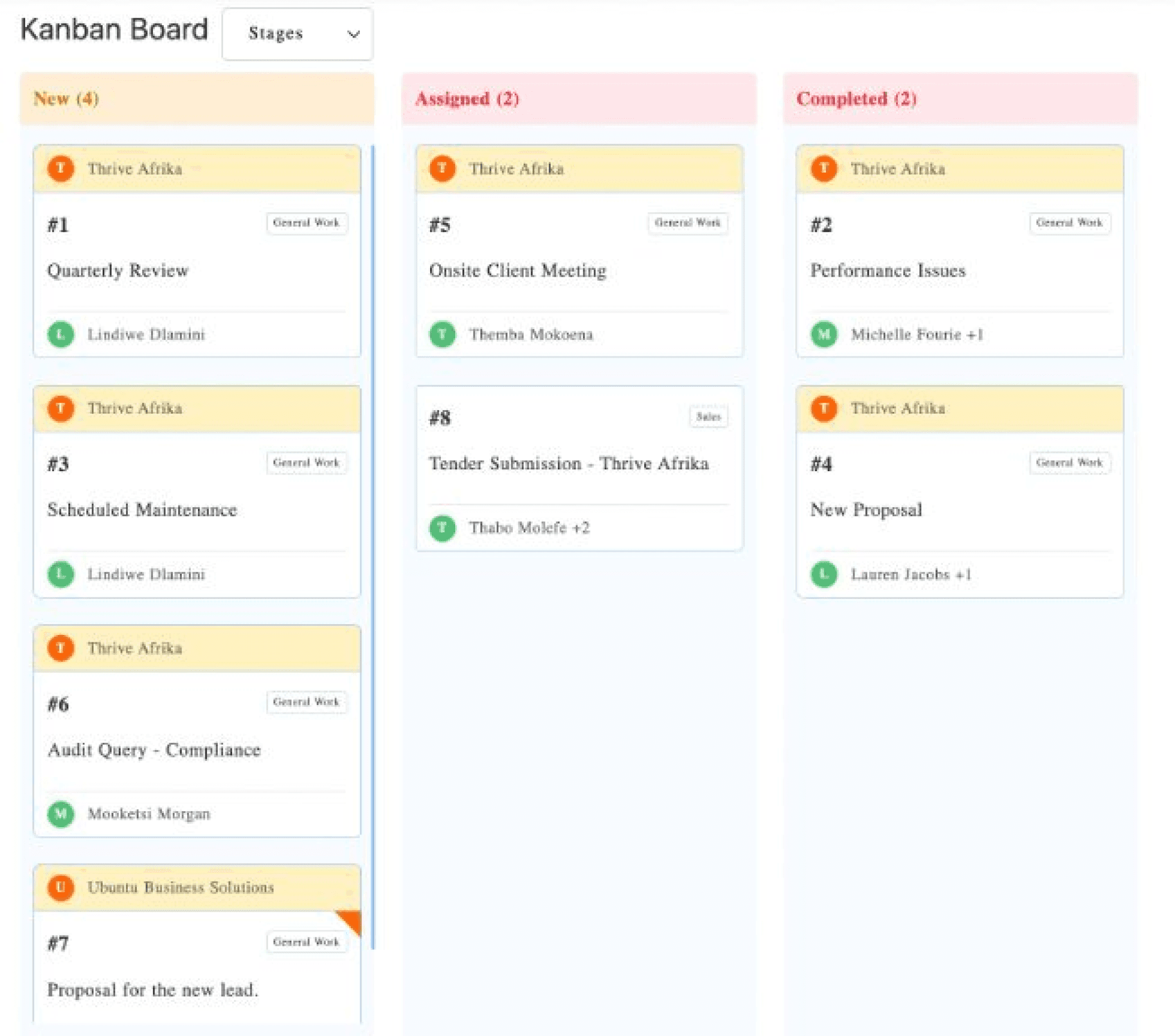Image resolution: width=1175 pixels, height=1036 pixels.
Task: Click the Mooketsi Morgan avatar icon
Action: click(60, 814)
